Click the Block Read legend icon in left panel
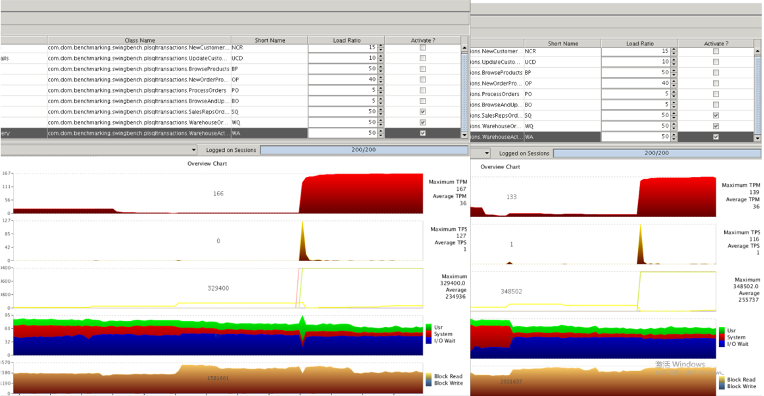The height and width of the screenshot is (396, 764). 428,377
